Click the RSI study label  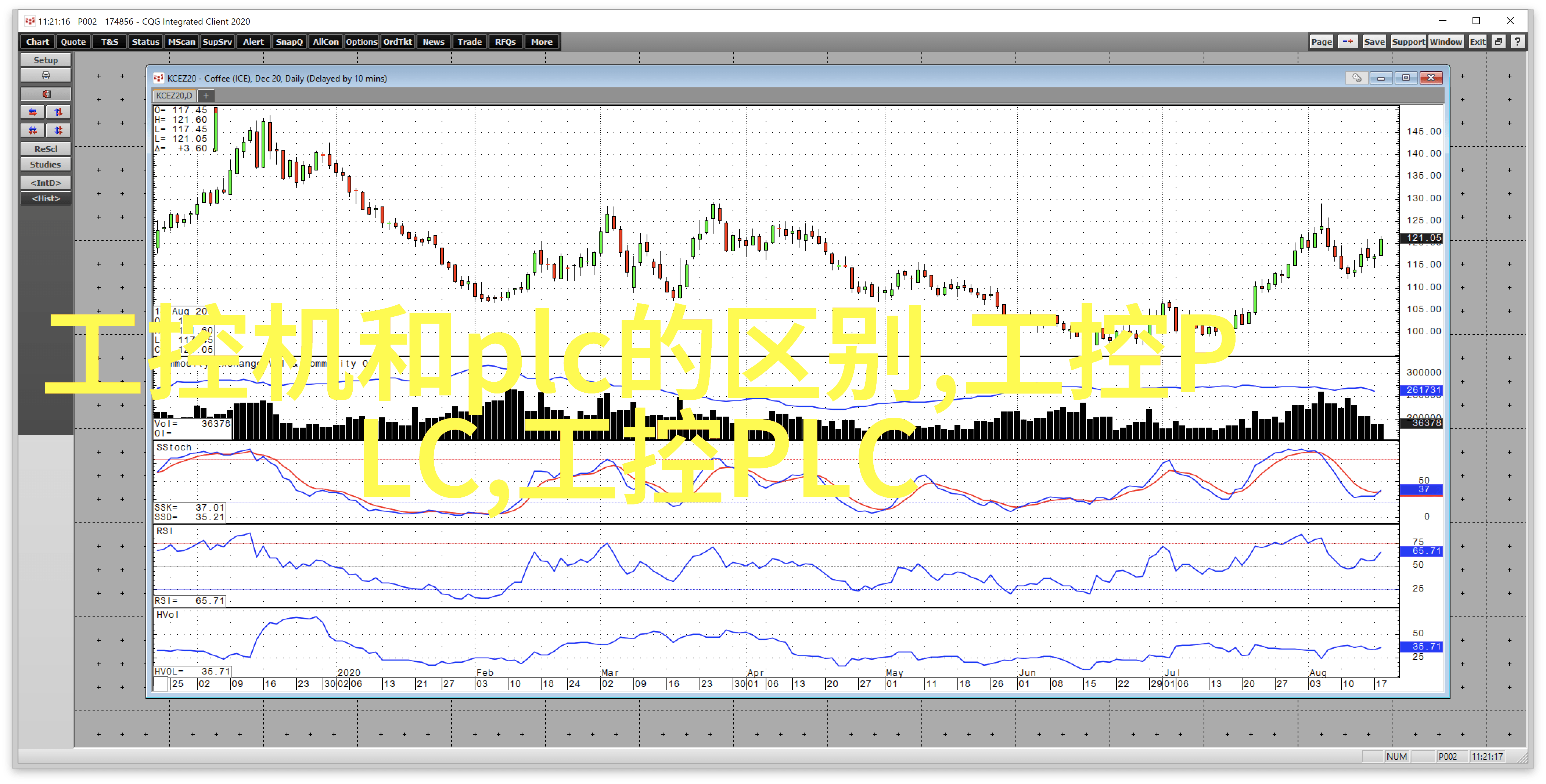coord(165,531)
